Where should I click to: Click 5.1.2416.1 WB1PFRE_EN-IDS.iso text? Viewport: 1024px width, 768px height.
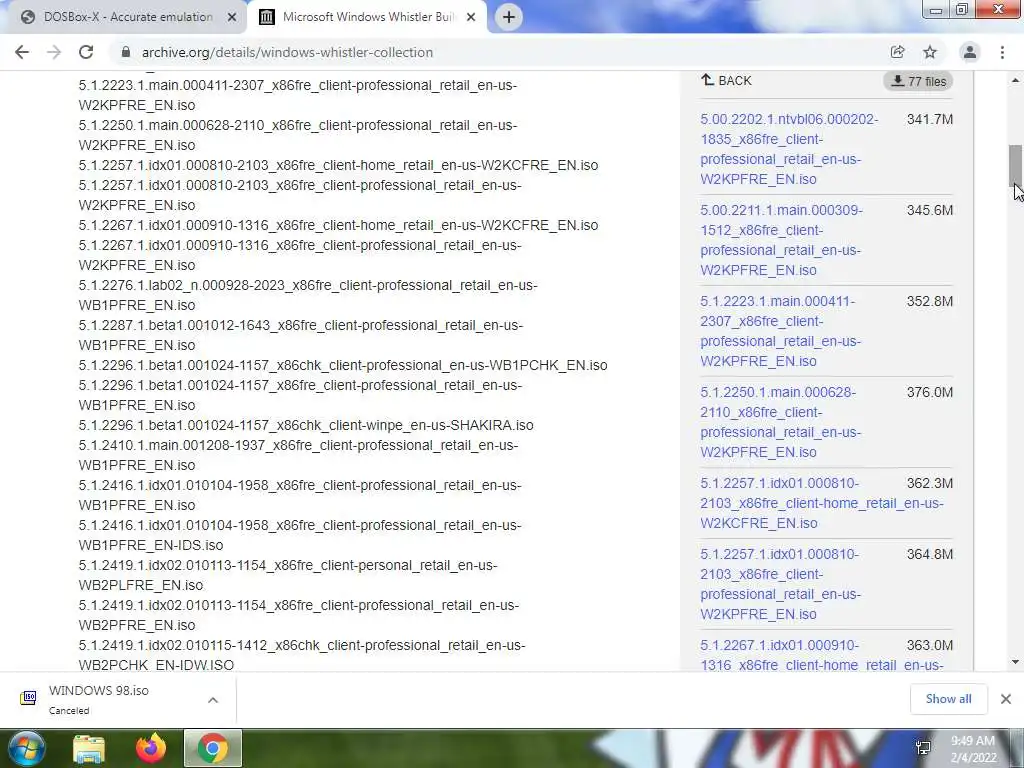[x=300, y=535]
